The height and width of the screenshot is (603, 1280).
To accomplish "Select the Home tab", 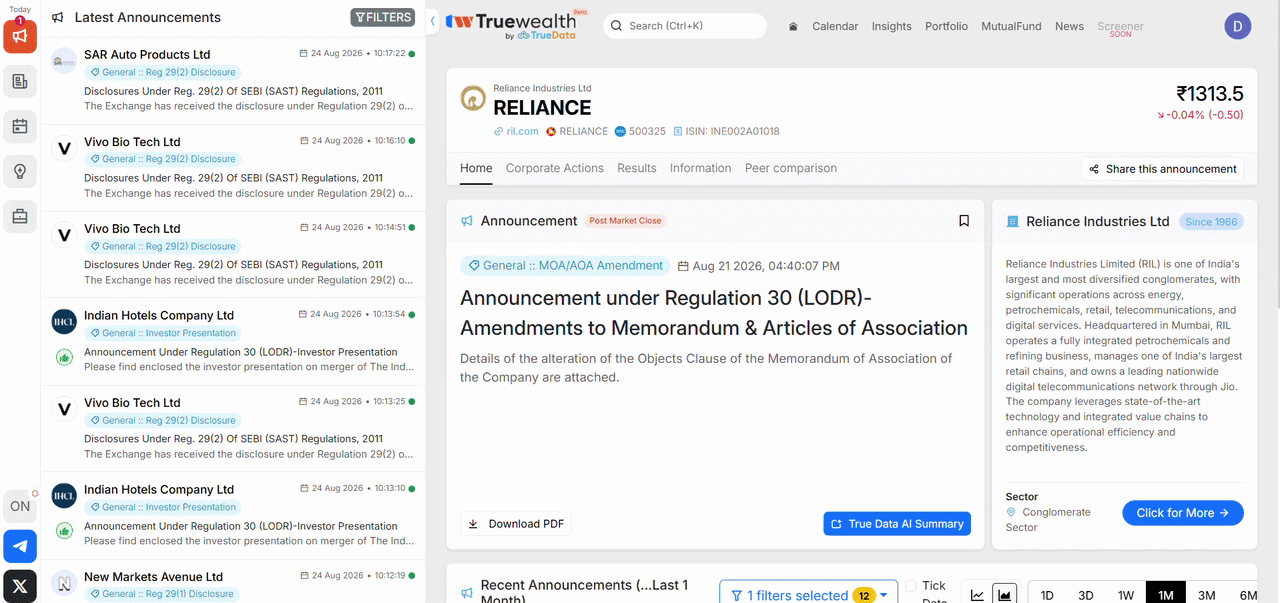I will point(476,168).
